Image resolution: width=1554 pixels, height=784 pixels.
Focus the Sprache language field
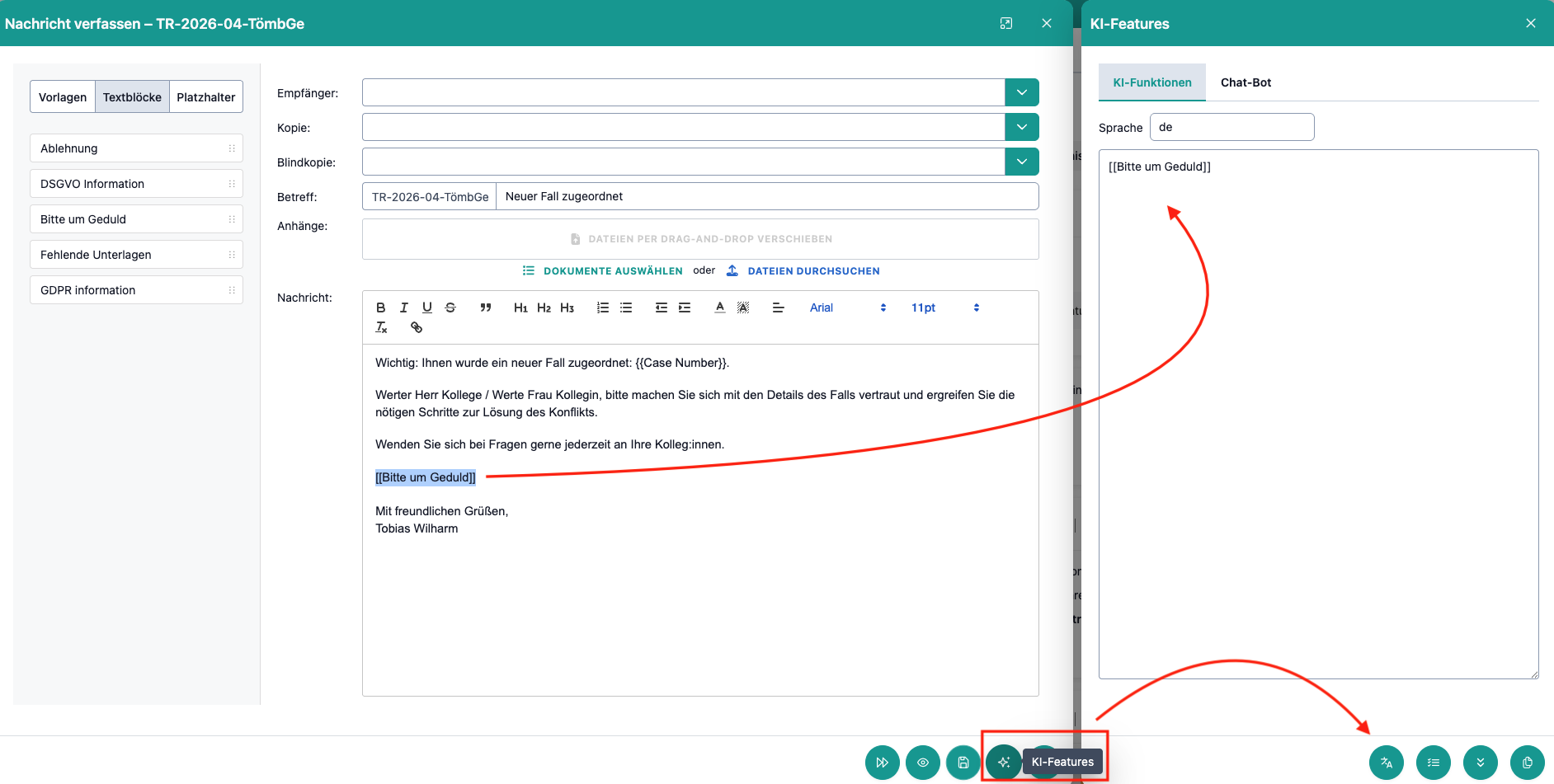point(1231,127)
